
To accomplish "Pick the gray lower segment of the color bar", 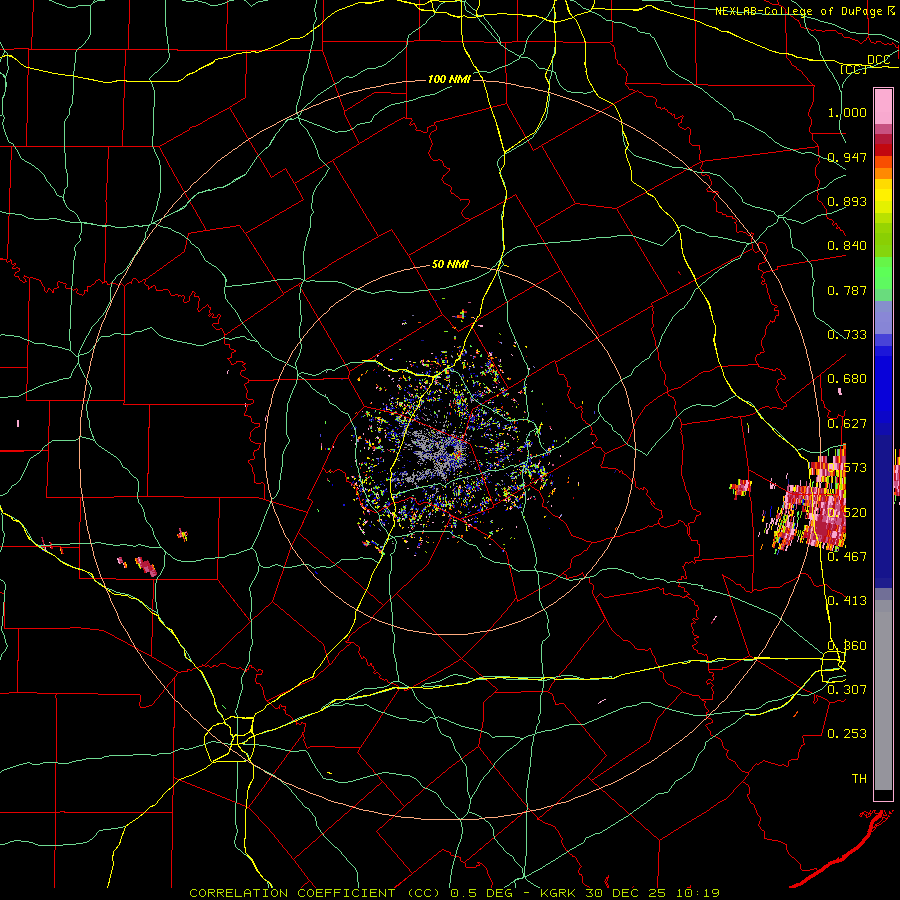I will pyautogui.click(x=883, y=695).
